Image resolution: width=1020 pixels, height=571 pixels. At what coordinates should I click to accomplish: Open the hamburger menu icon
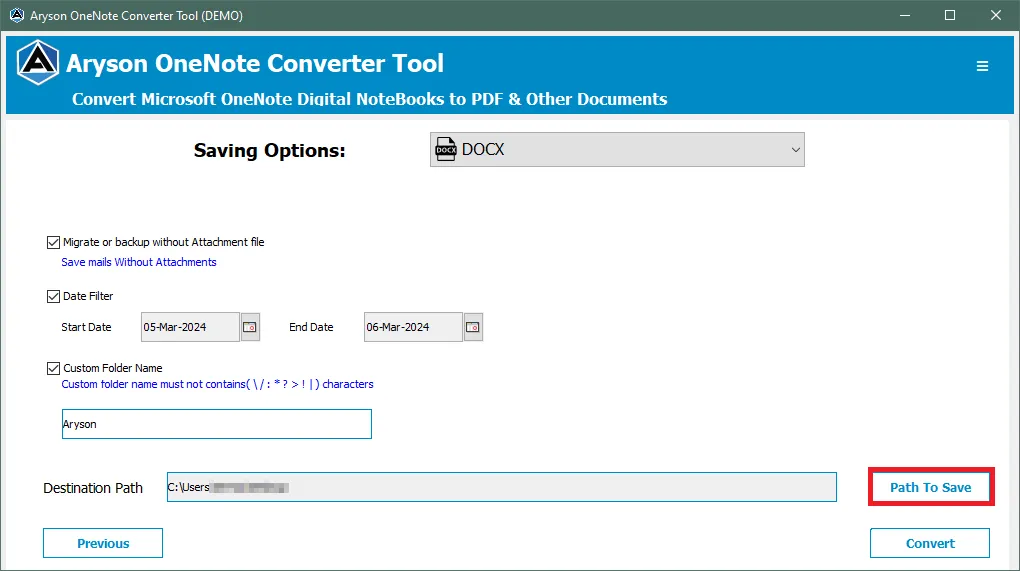(x=982, y=66)
